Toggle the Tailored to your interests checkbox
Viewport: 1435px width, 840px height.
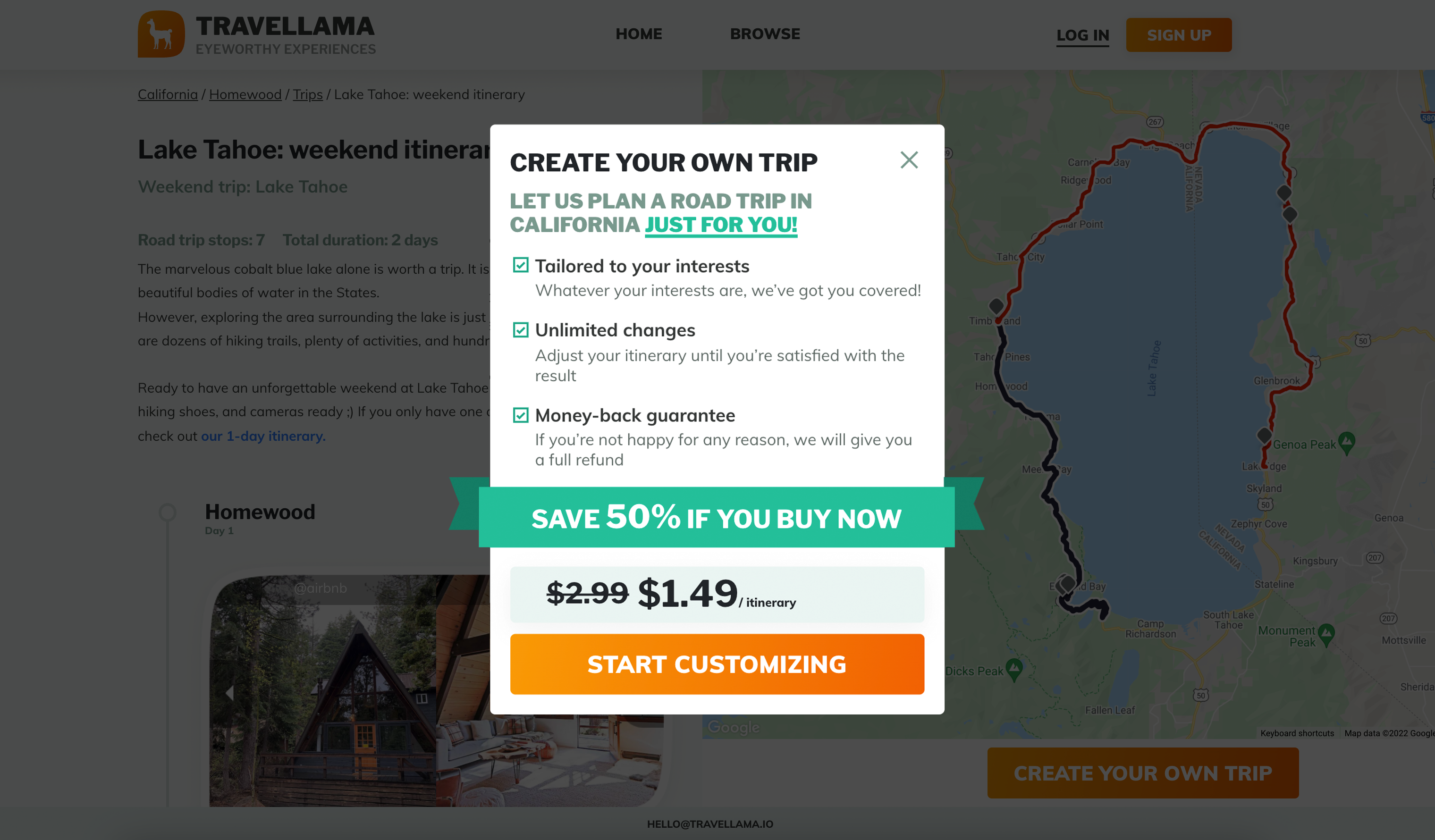point(521,265)
